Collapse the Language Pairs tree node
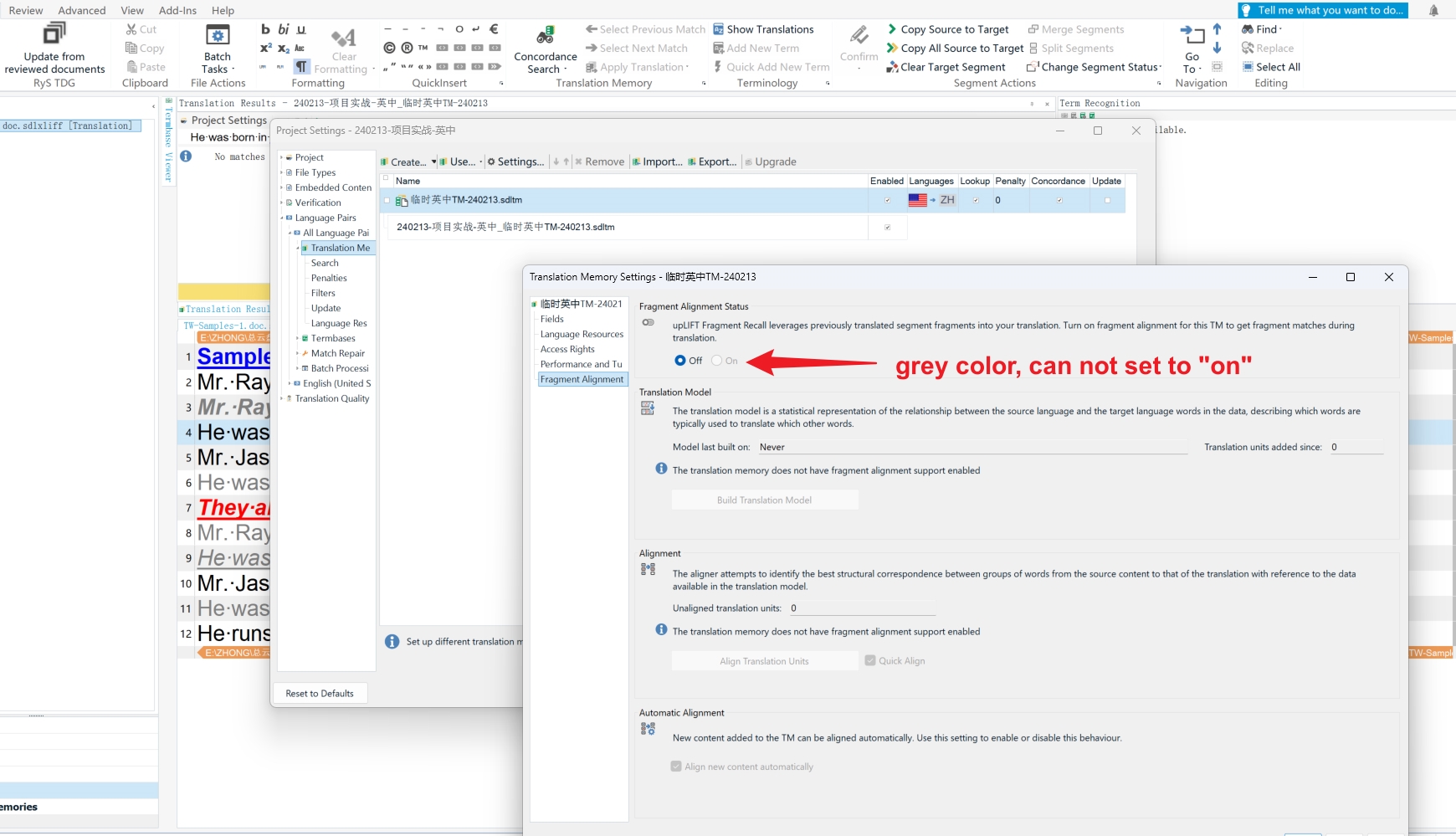1456x836 pixels. (281, 218)
